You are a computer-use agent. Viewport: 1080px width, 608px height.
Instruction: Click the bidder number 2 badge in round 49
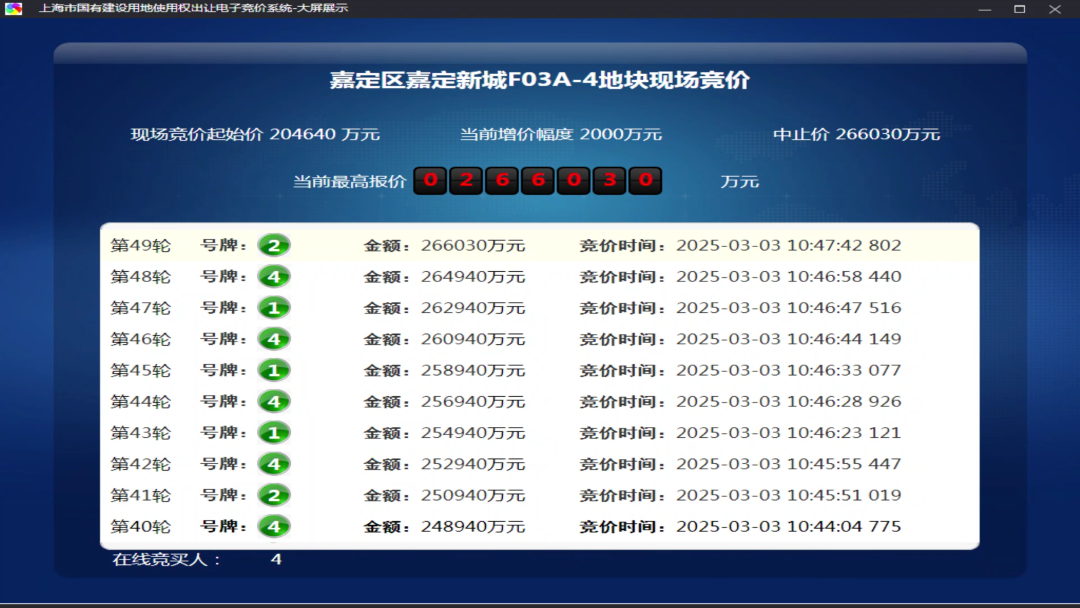273,245
